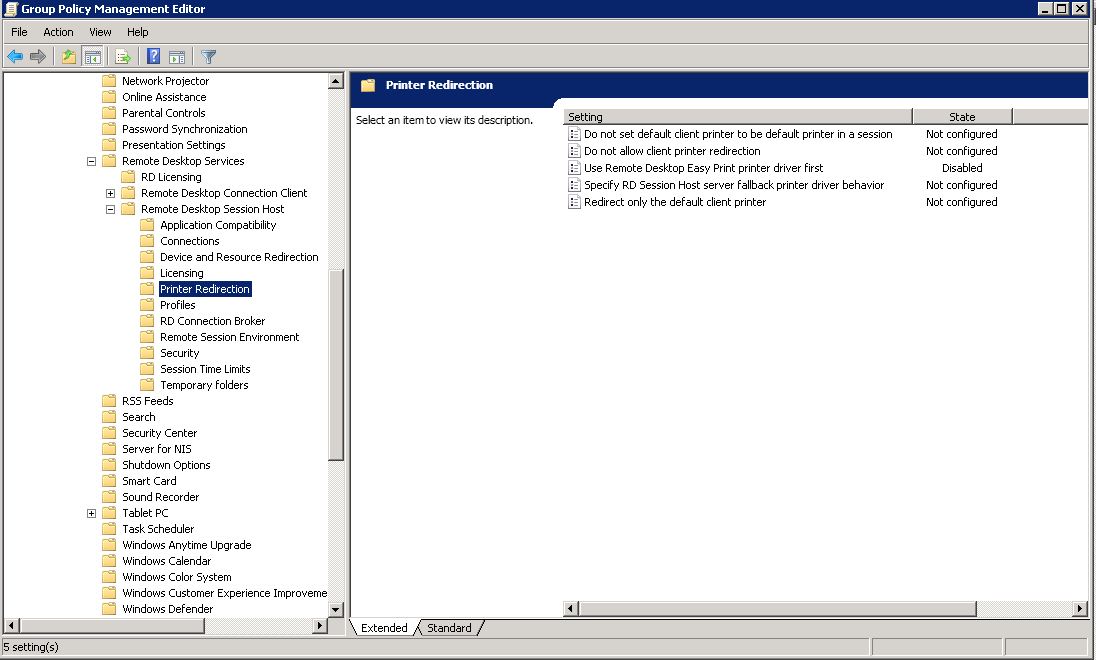This screenshot has height=660, width=1096.
Task: Click policy icon beside Do not set default client printer
Action: 575,134
